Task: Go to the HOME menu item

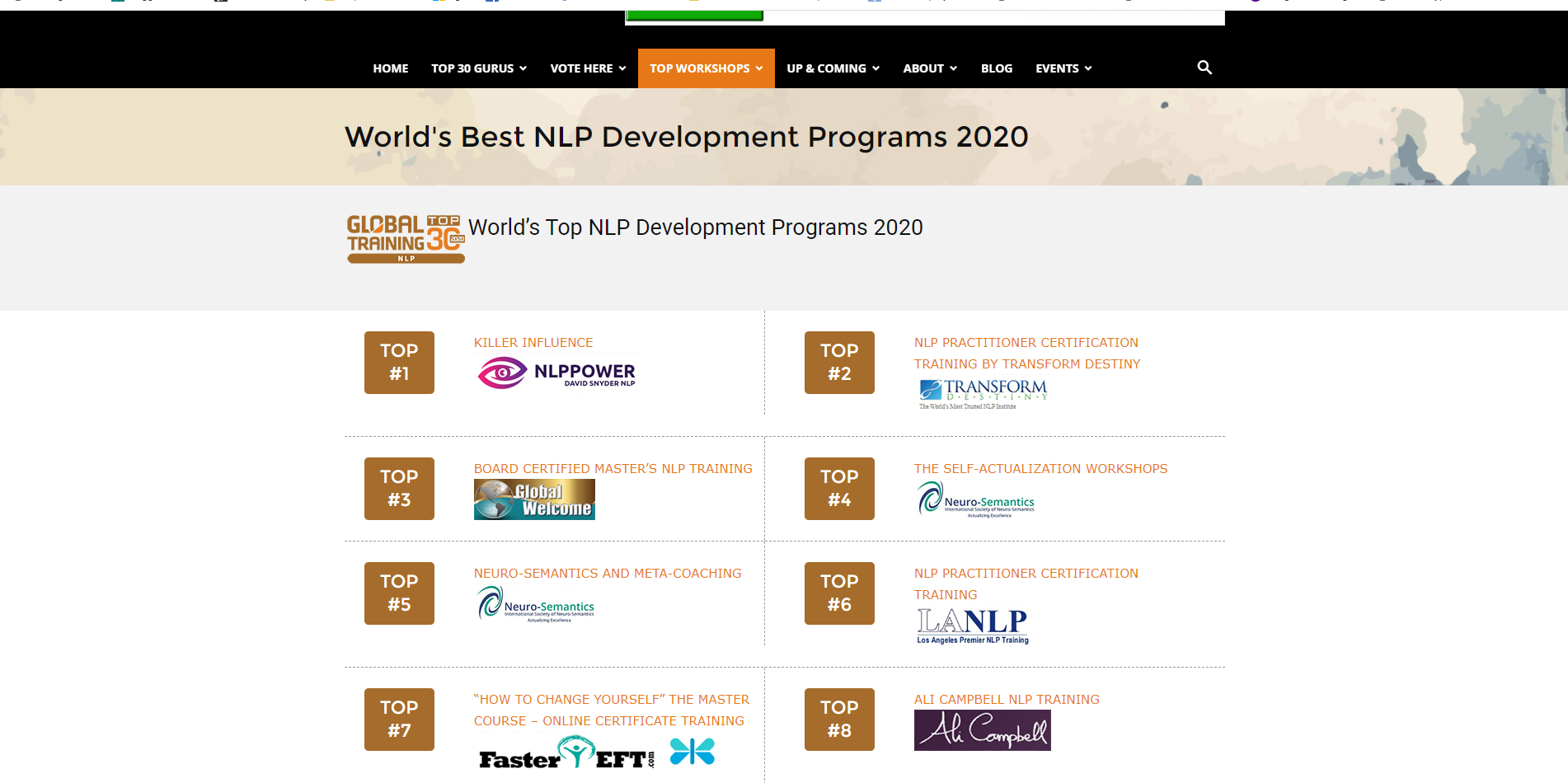Action: (x=391, y=68)
